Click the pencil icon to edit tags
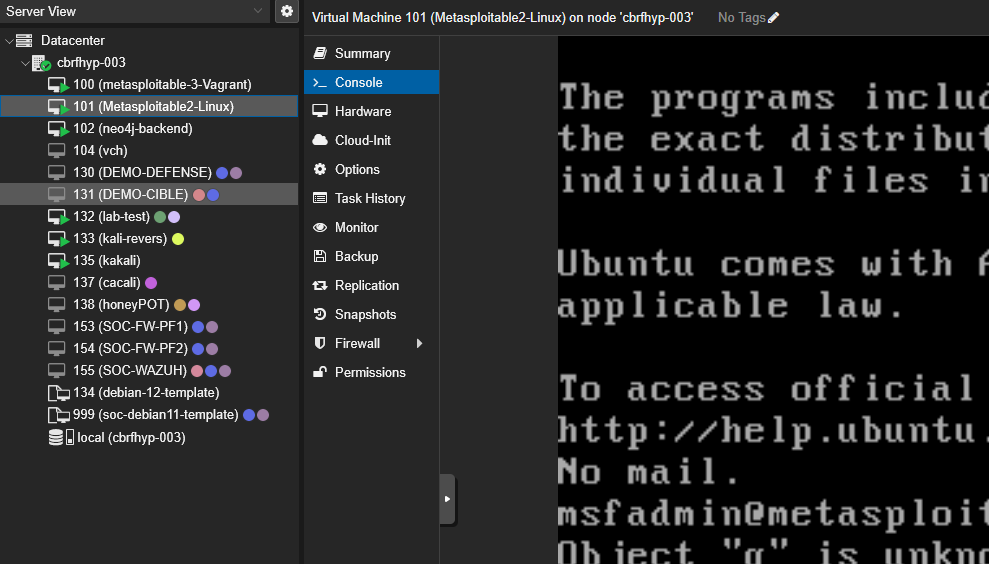 coord(773,18)
